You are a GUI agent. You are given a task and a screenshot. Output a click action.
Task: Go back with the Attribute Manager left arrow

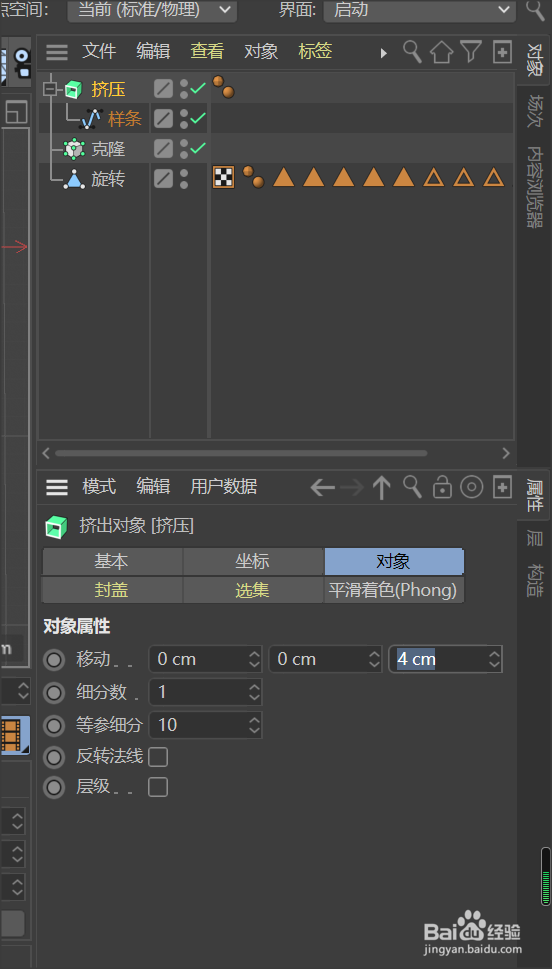click(322, 488)
